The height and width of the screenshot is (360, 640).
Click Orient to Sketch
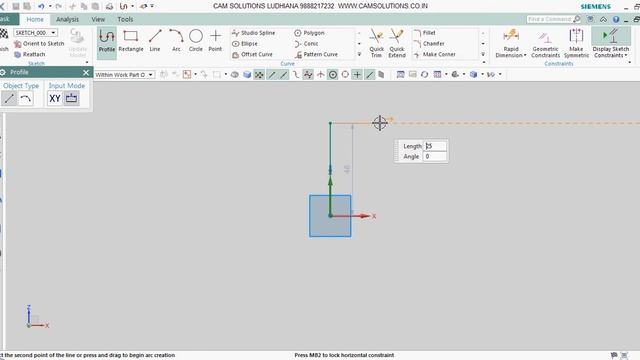(x=39, y=44)
